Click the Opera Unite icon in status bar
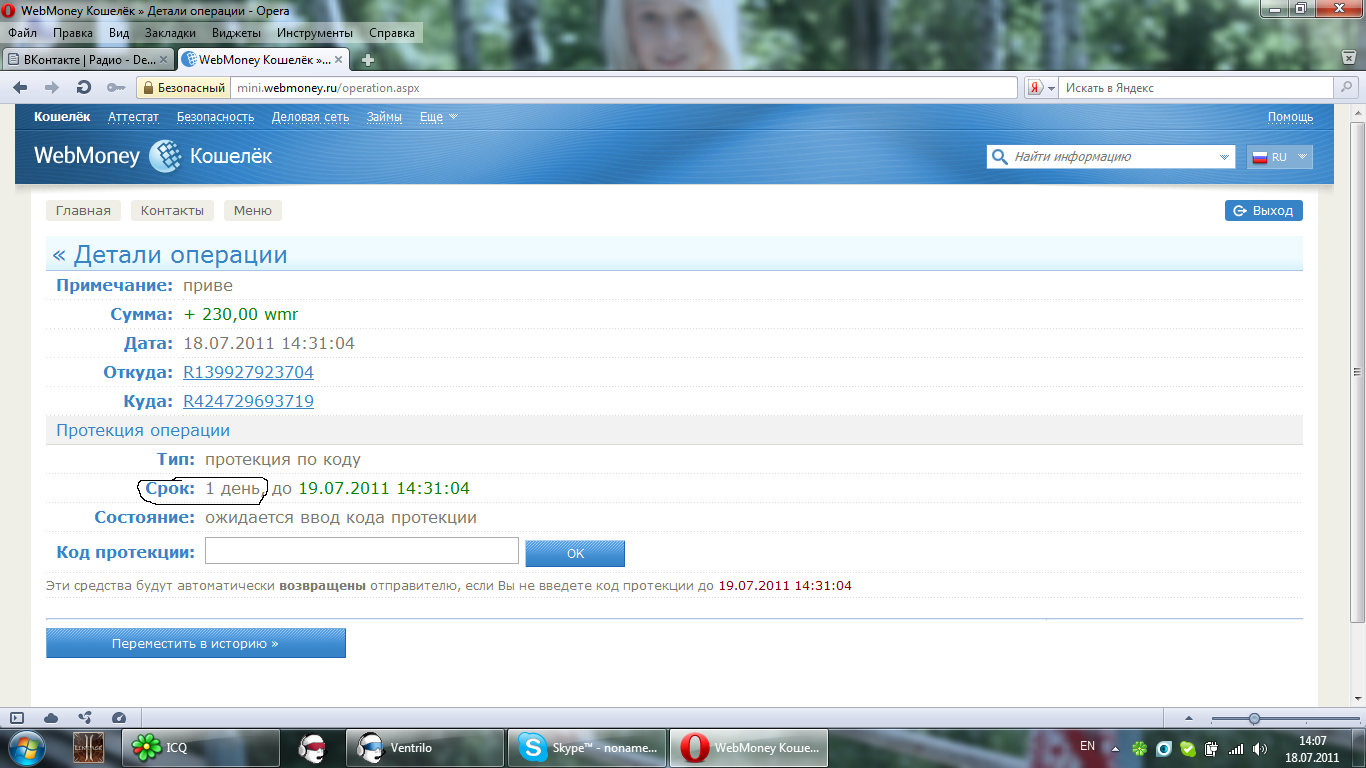Viewport: 1366px width, 768px height. [x=85, y=718]
